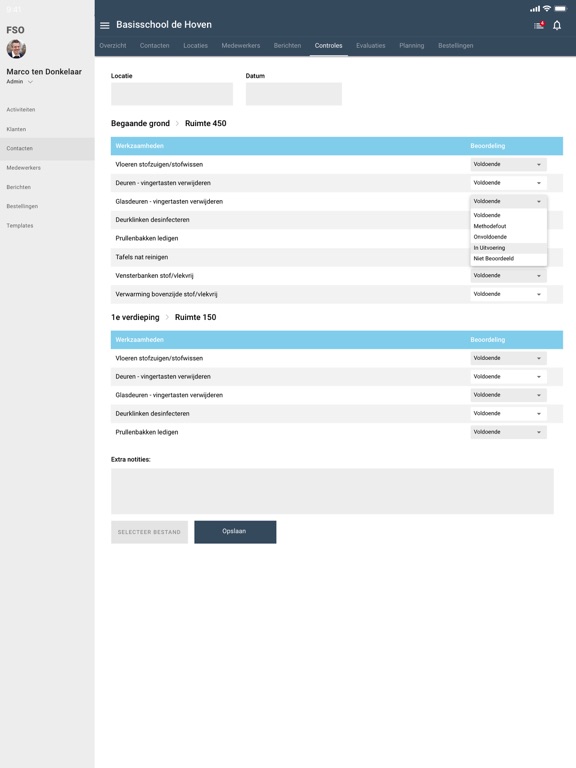Click Marco ten Donkelaar's profile avatar

click(x=16, y=49)
